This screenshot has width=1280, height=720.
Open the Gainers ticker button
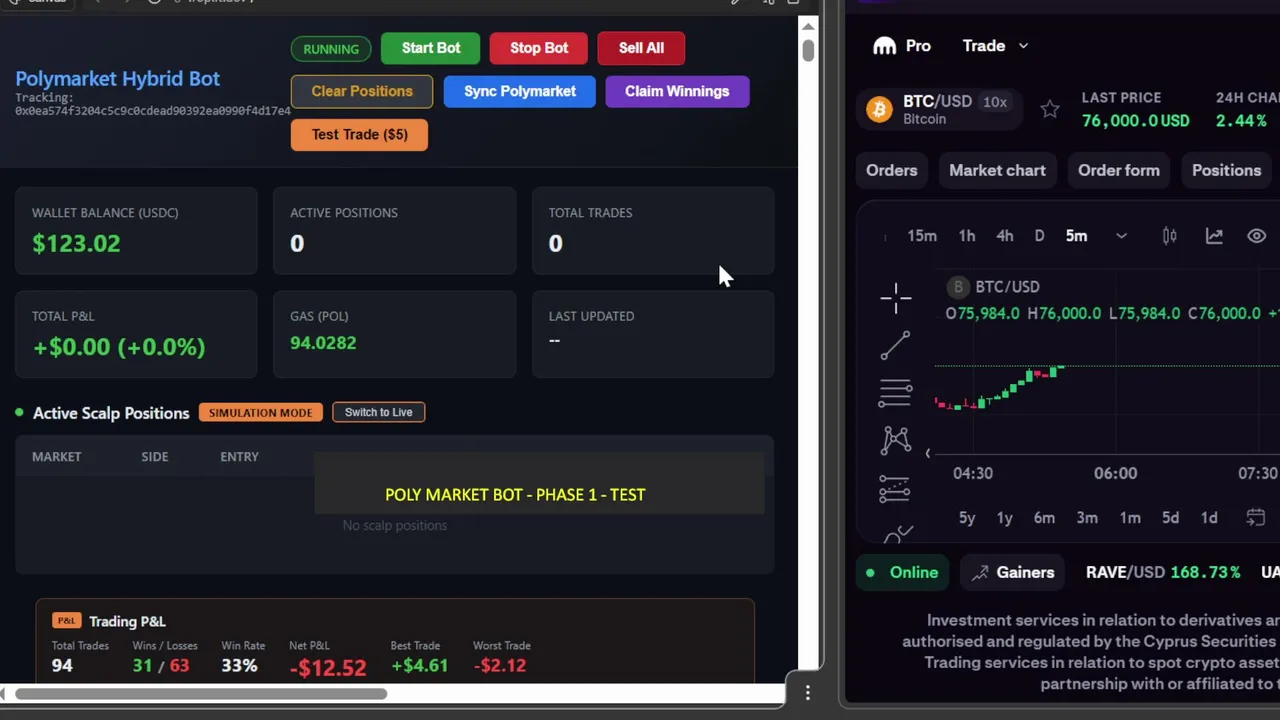1013,573
